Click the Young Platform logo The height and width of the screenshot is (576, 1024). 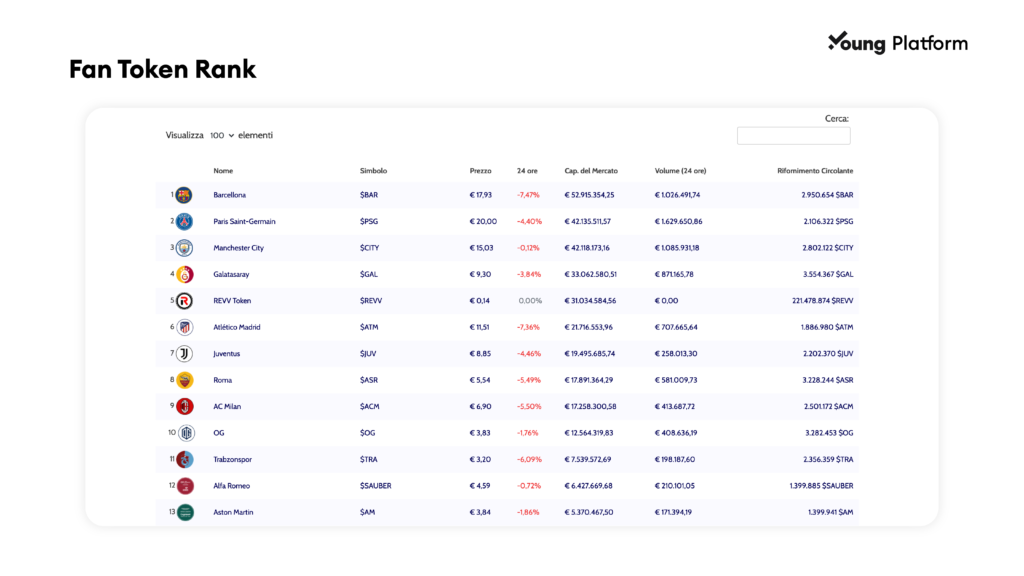898,43
